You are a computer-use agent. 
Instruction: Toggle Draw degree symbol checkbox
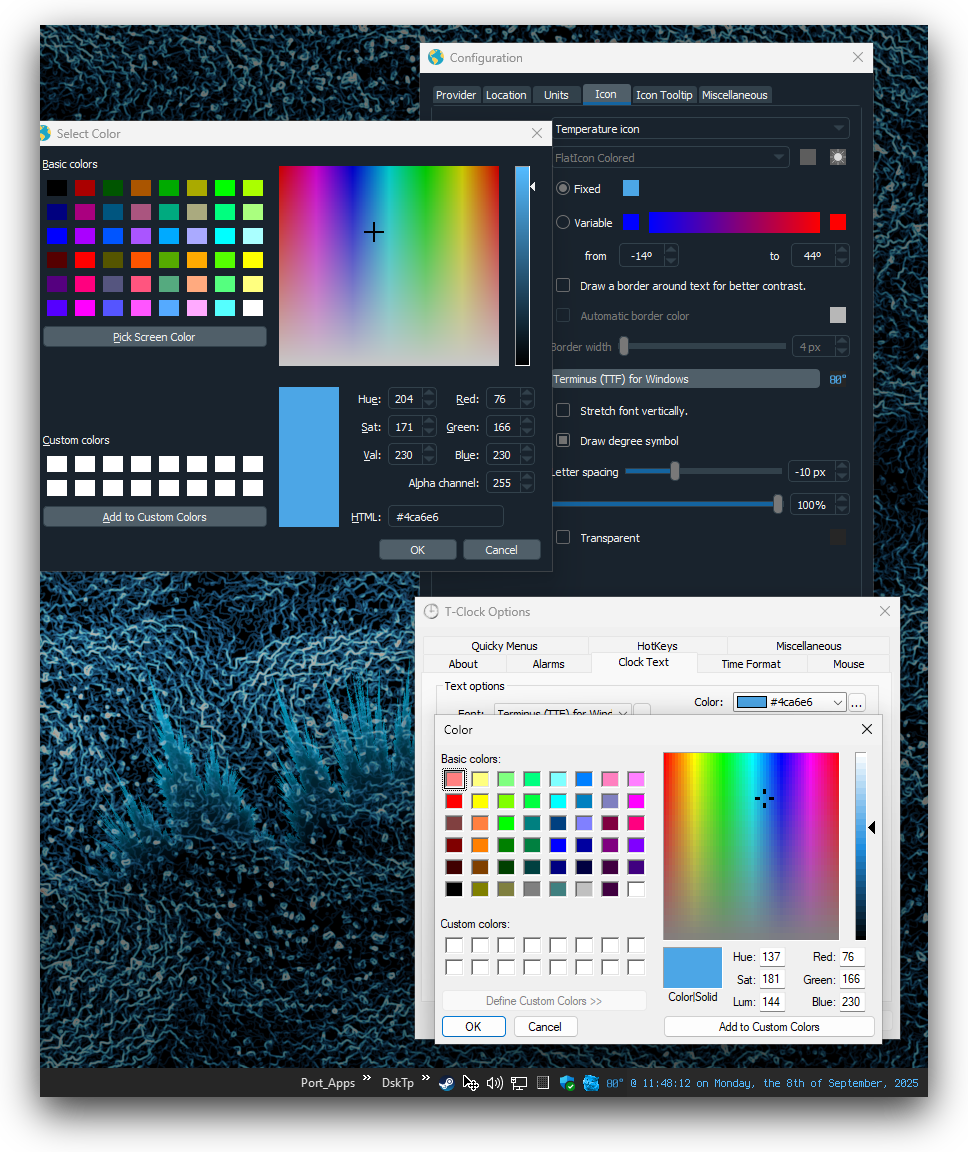tap(563, 441)
